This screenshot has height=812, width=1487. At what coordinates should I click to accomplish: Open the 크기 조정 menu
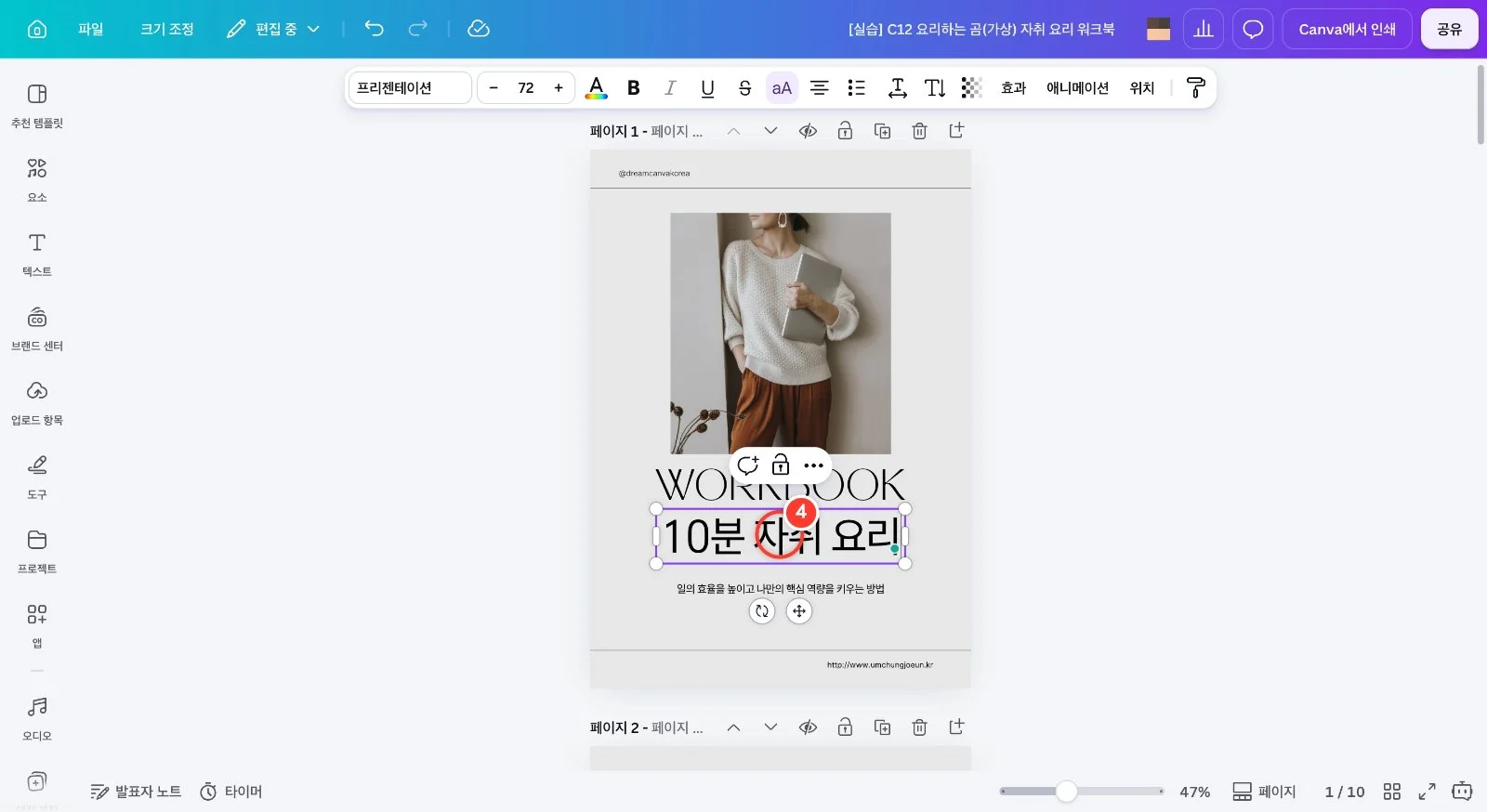167,29
